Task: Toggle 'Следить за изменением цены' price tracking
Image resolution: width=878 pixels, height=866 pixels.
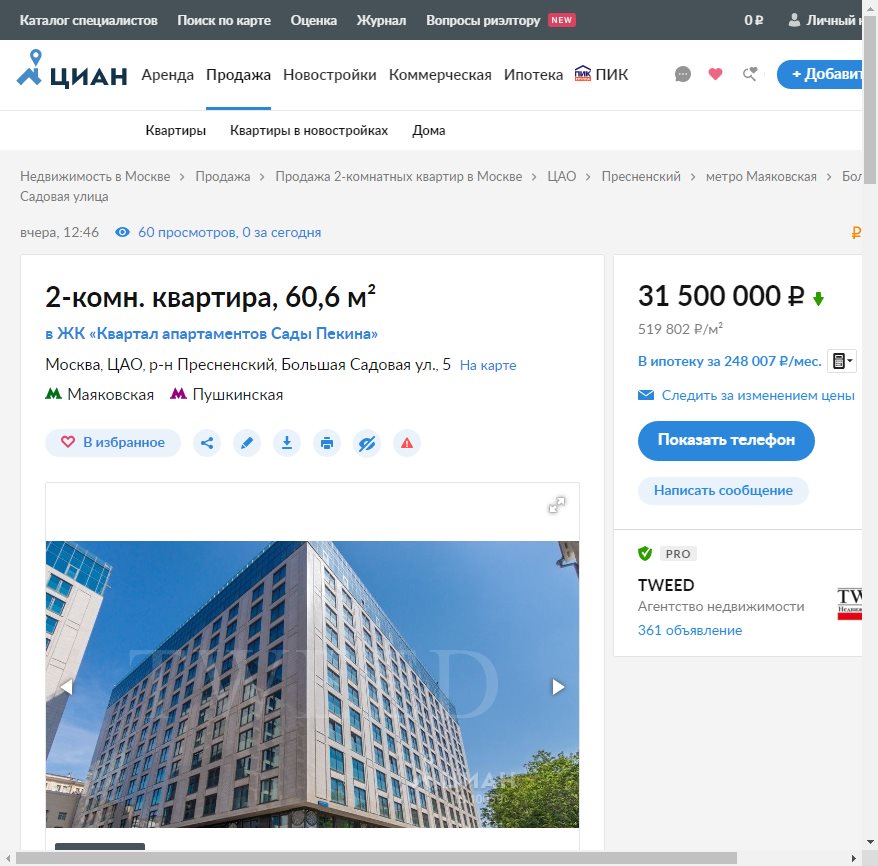Action: pyautogui.click(x=757, y=396)
